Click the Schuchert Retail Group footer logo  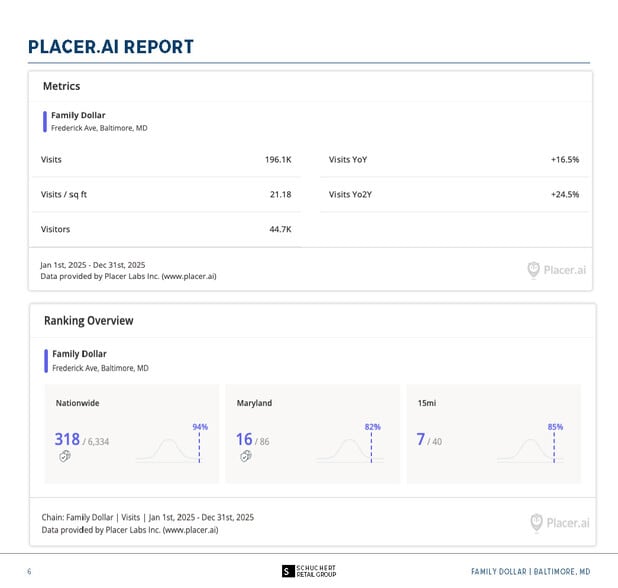[309, 571]
